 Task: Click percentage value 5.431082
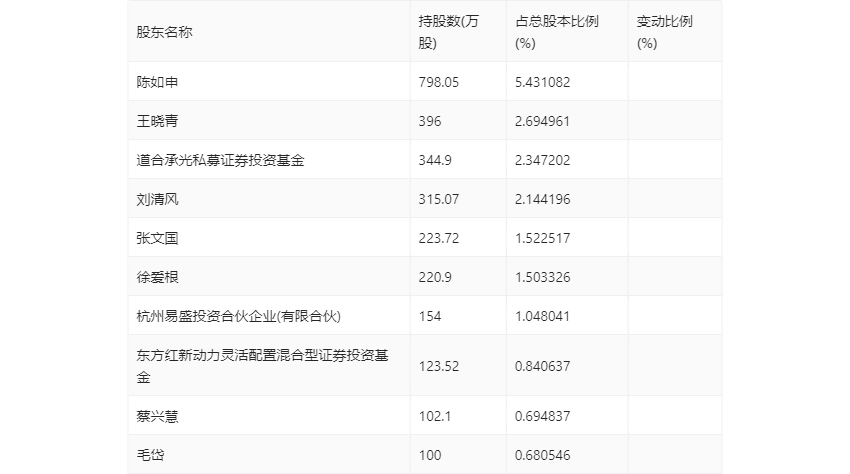pos(543,82)
